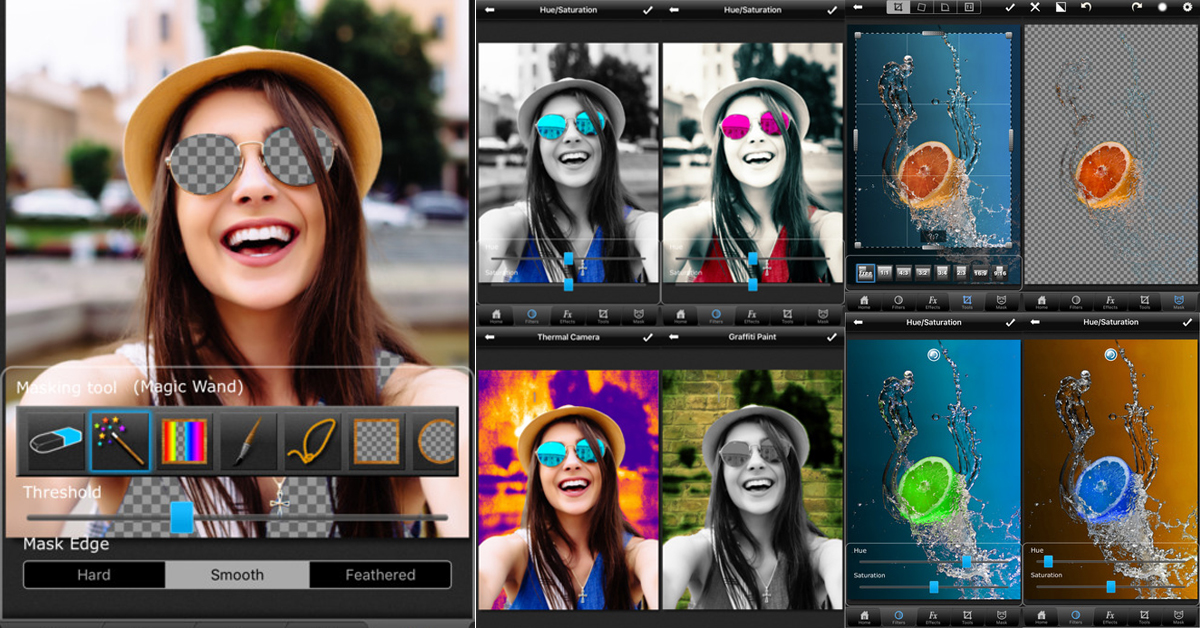Pick the paintbrush masking tool
Image resolution: width=1200 pixels, height=628 pixels.
tap(248, 440)
